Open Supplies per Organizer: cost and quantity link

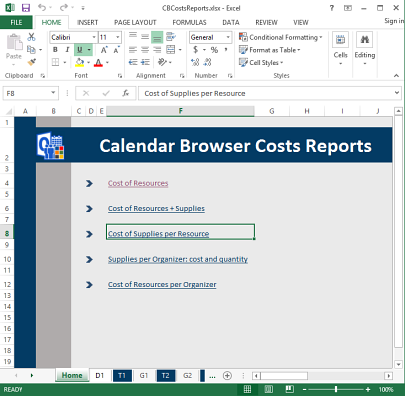pos(178,259)
